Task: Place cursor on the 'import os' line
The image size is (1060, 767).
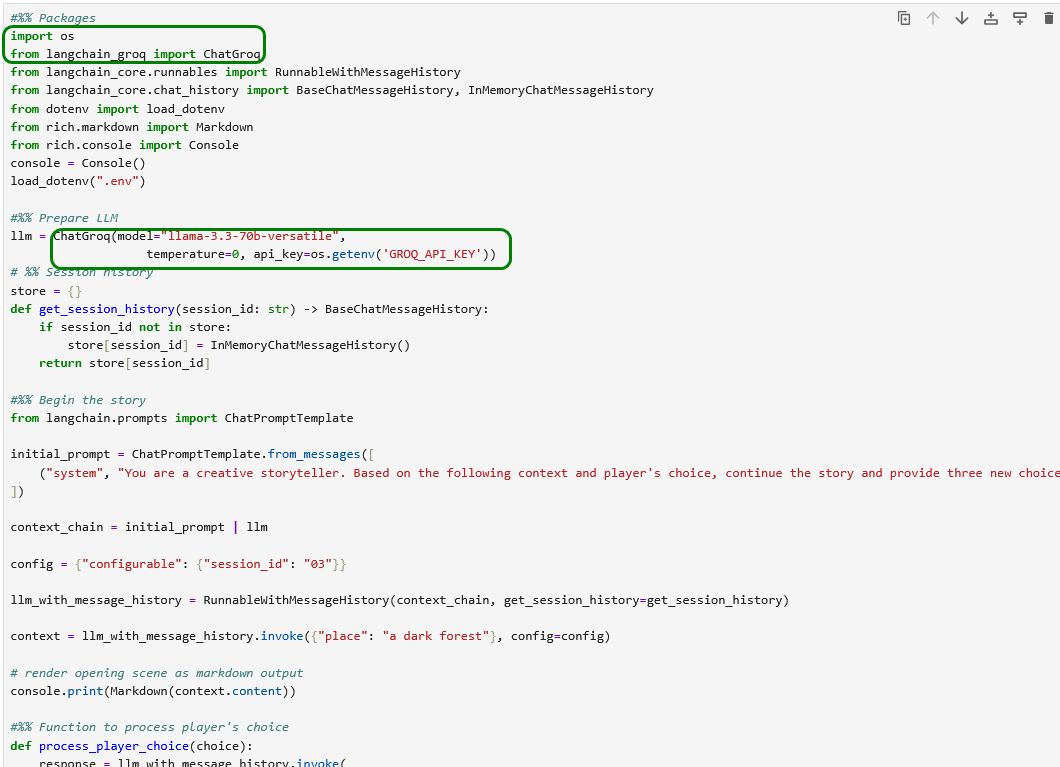Action: coord(42,36)
